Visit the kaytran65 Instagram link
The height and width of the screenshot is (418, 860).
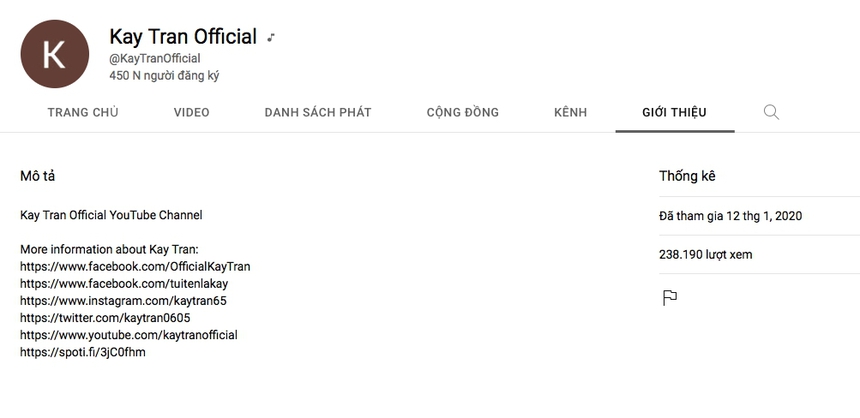coord(124,301)
